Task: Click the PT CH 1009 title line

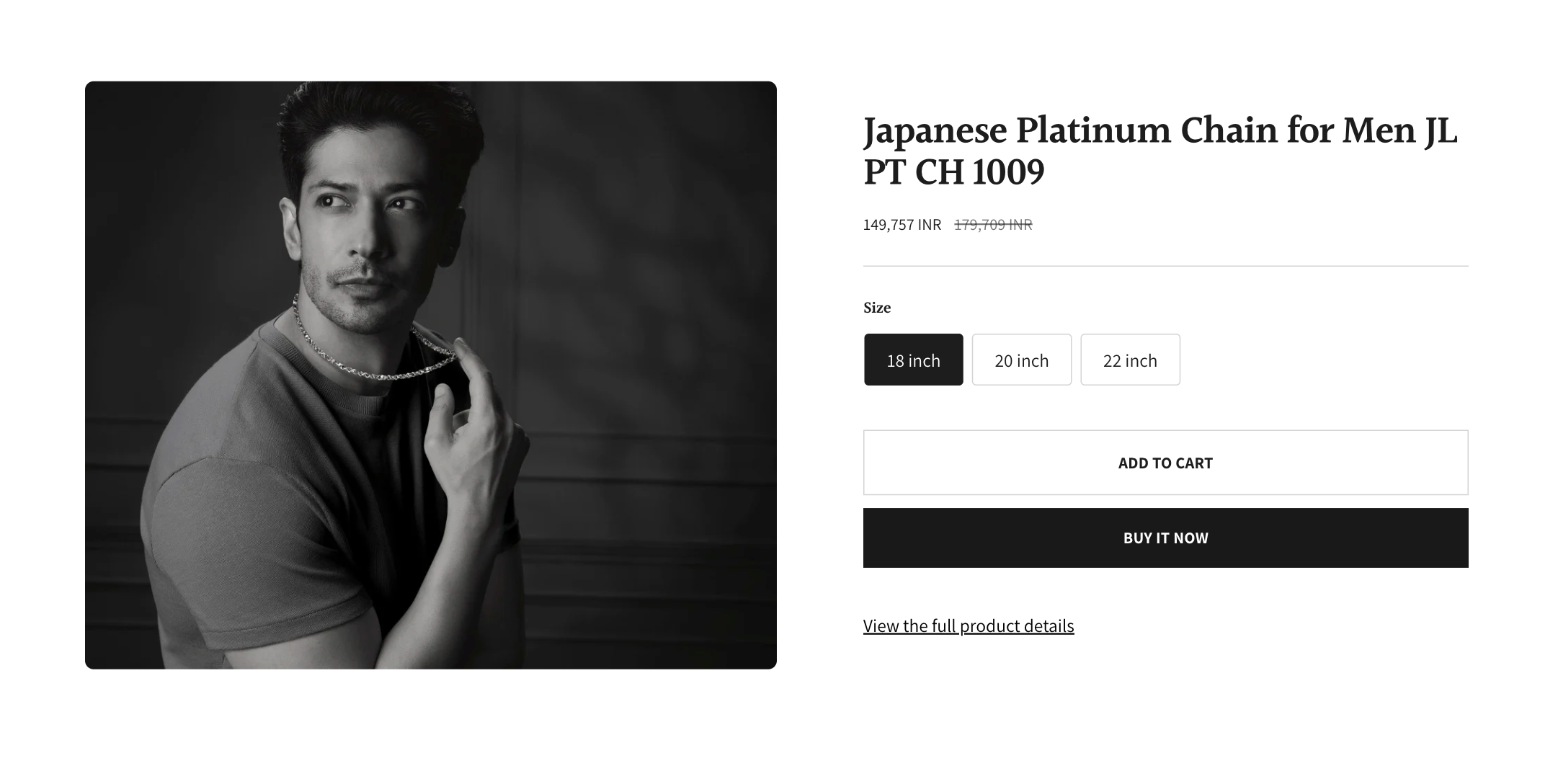Action: point(953,171)
